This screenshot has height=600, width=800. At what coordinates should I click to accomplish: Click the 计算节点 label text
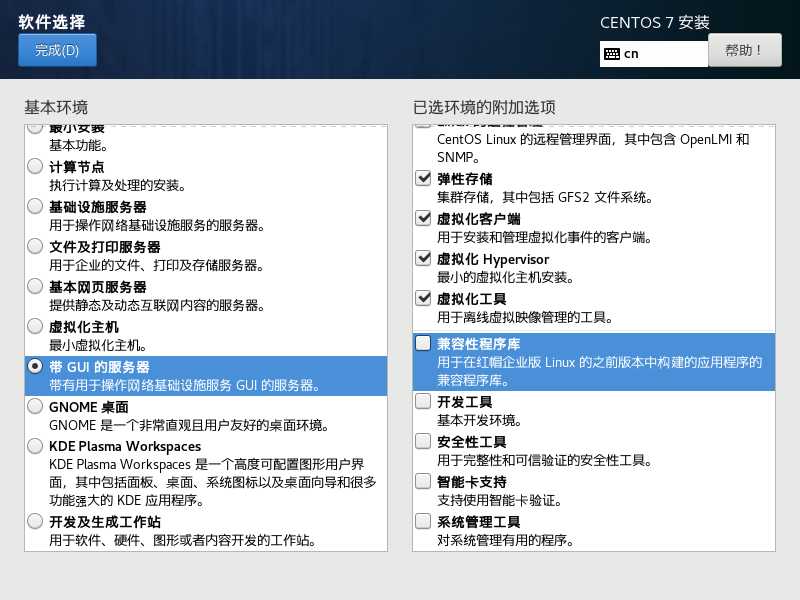pyautogui.click(x=77, y=167)
